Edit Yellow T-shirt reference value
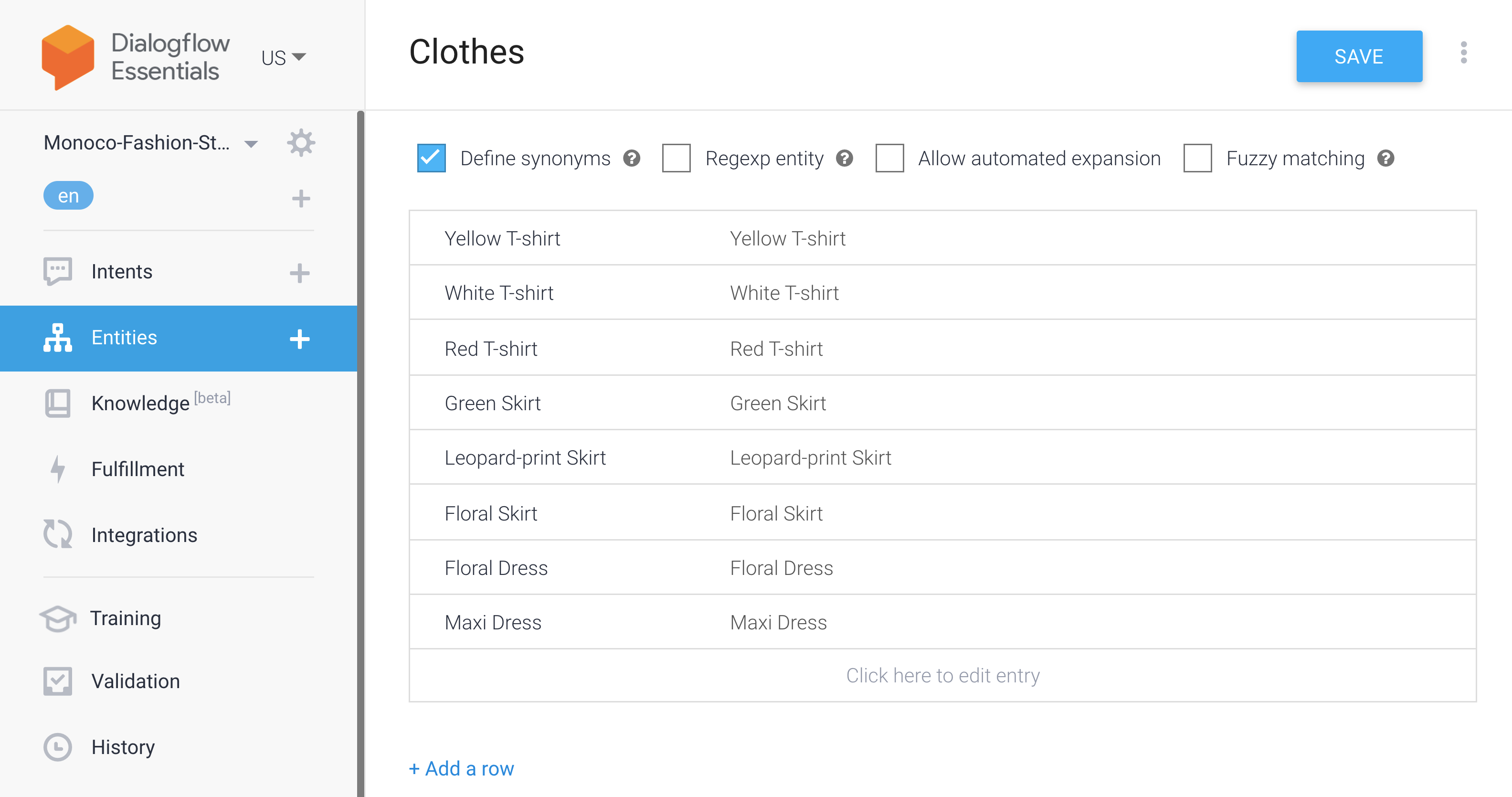The width and height of the screenshot is (1512, 797). pos(502,239)
